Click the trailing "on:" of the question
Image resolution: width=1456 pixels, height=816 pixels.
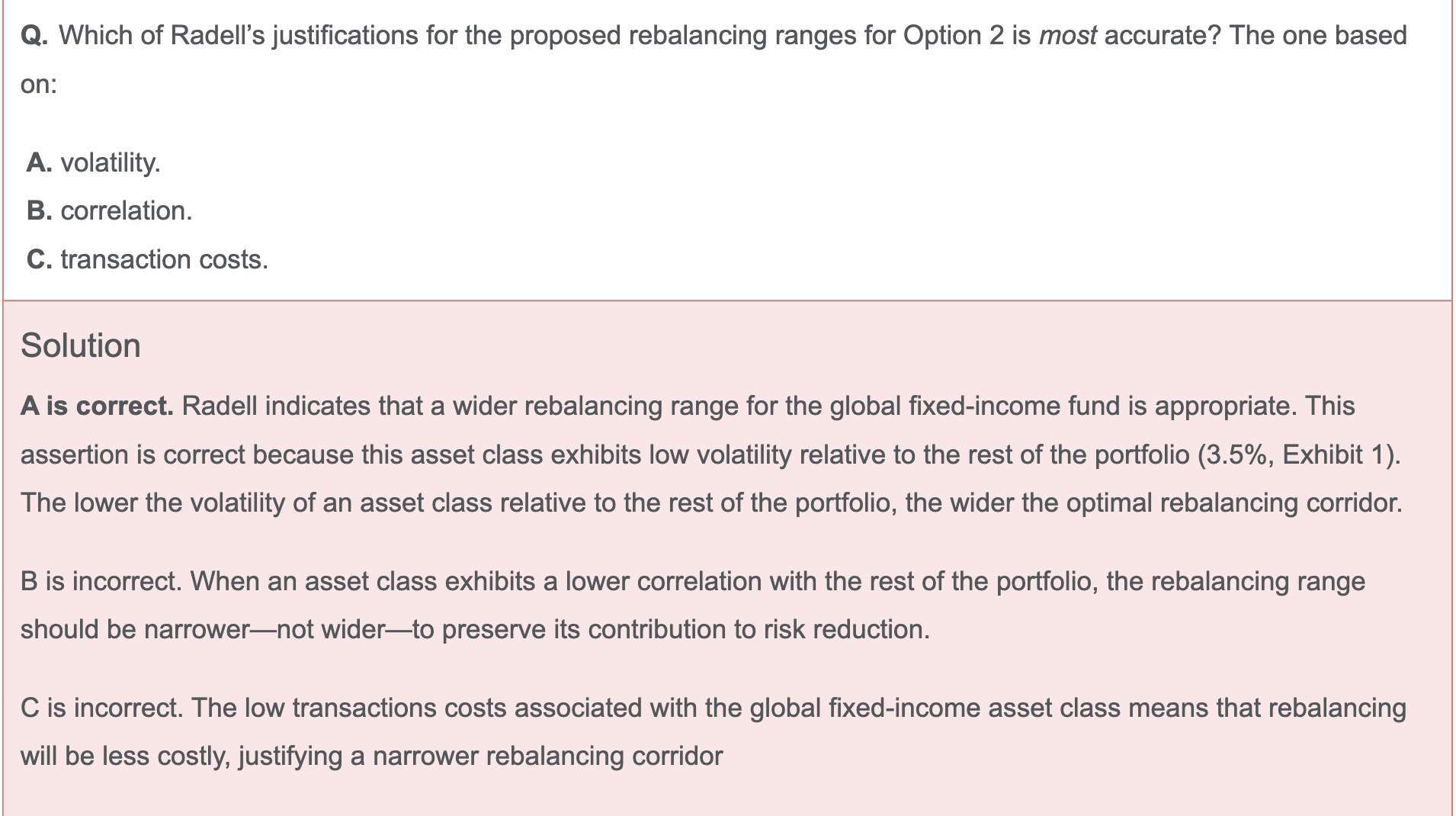click(x=38, y=85)
